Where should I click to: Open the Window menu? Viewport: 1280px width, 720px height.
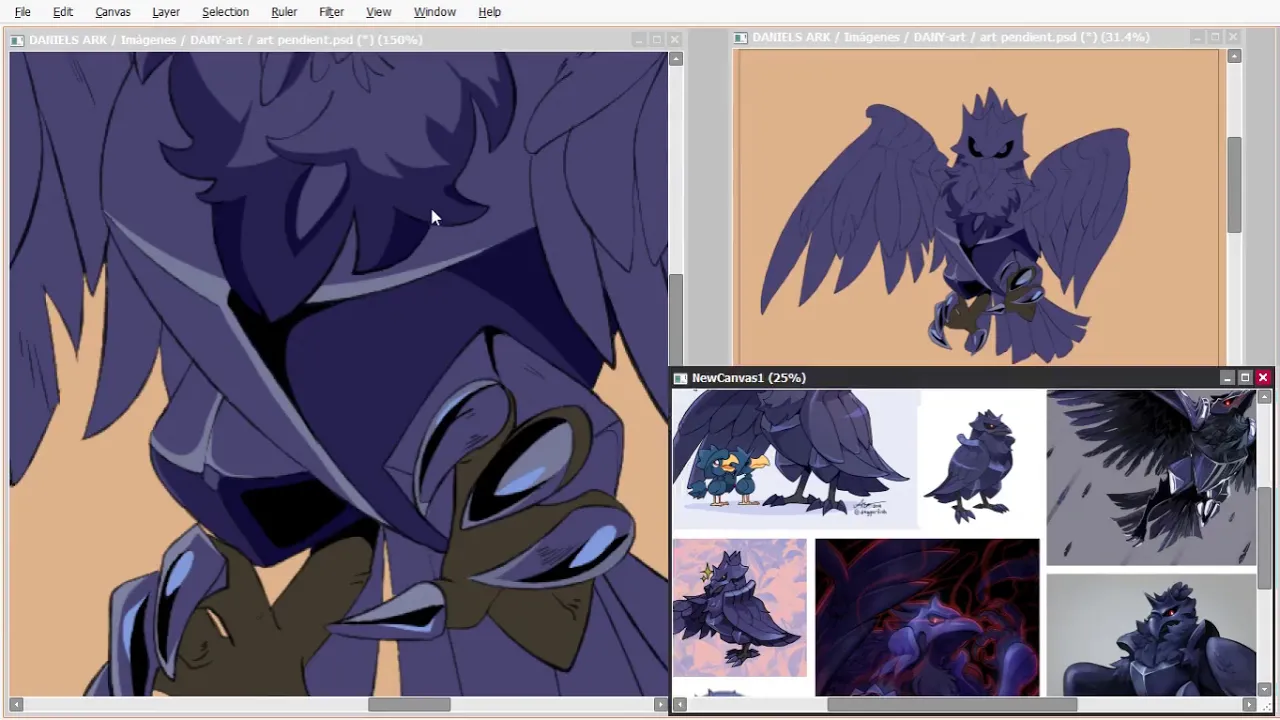click(x=435, y=12)
